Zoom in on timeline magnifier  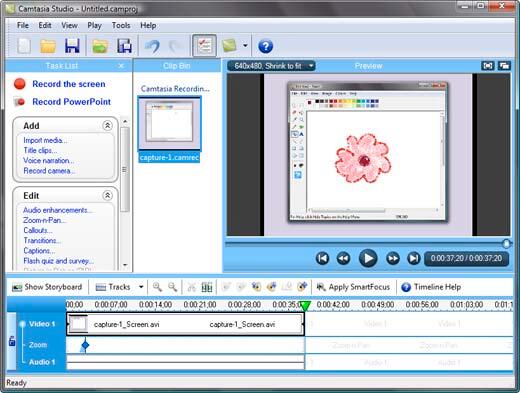(x=157, y=287)
